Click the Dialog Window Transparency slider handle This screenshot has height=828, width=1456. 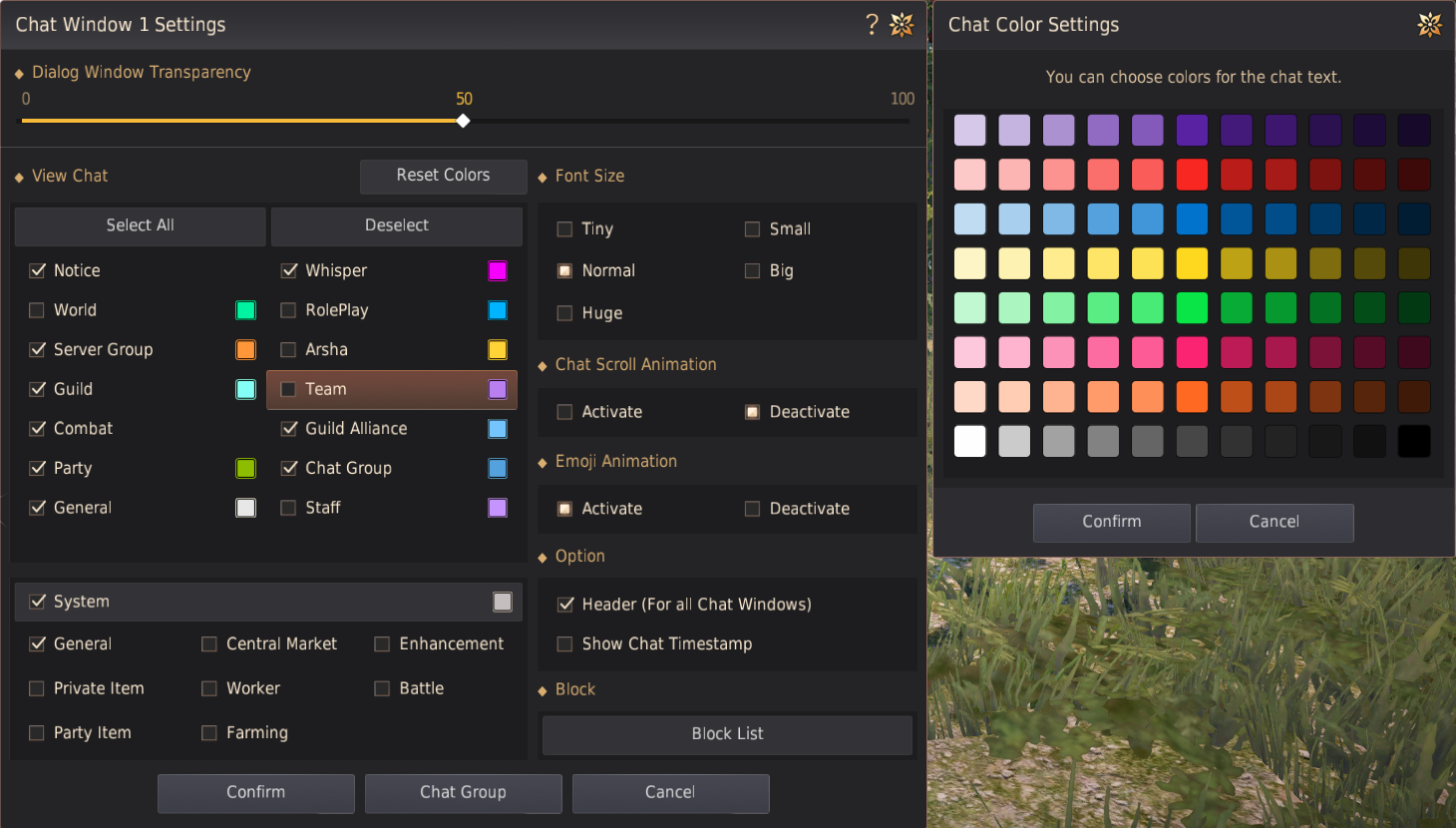(x=463, y=121)
